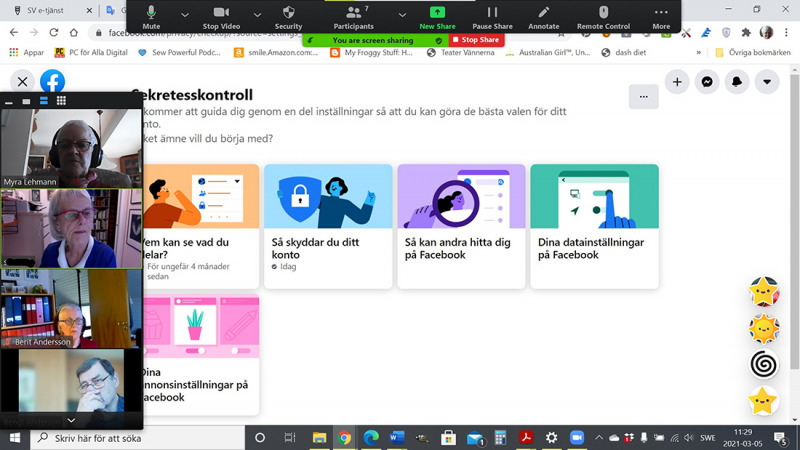Screen dimensions: 800x450
Task: Open Microsoft Store from taskbar
Action: tap(448, 438)
